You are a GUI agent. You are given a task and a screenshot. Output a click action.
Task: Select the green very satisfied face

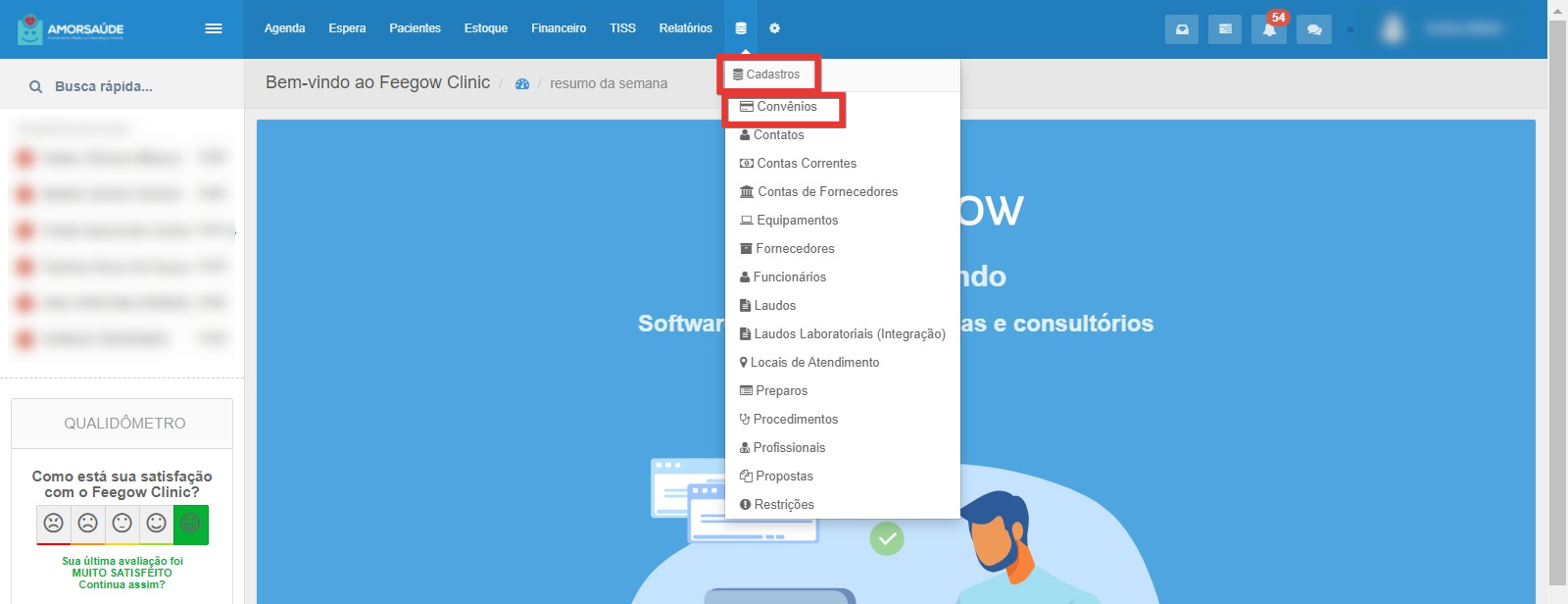click(x=191, y=524)
